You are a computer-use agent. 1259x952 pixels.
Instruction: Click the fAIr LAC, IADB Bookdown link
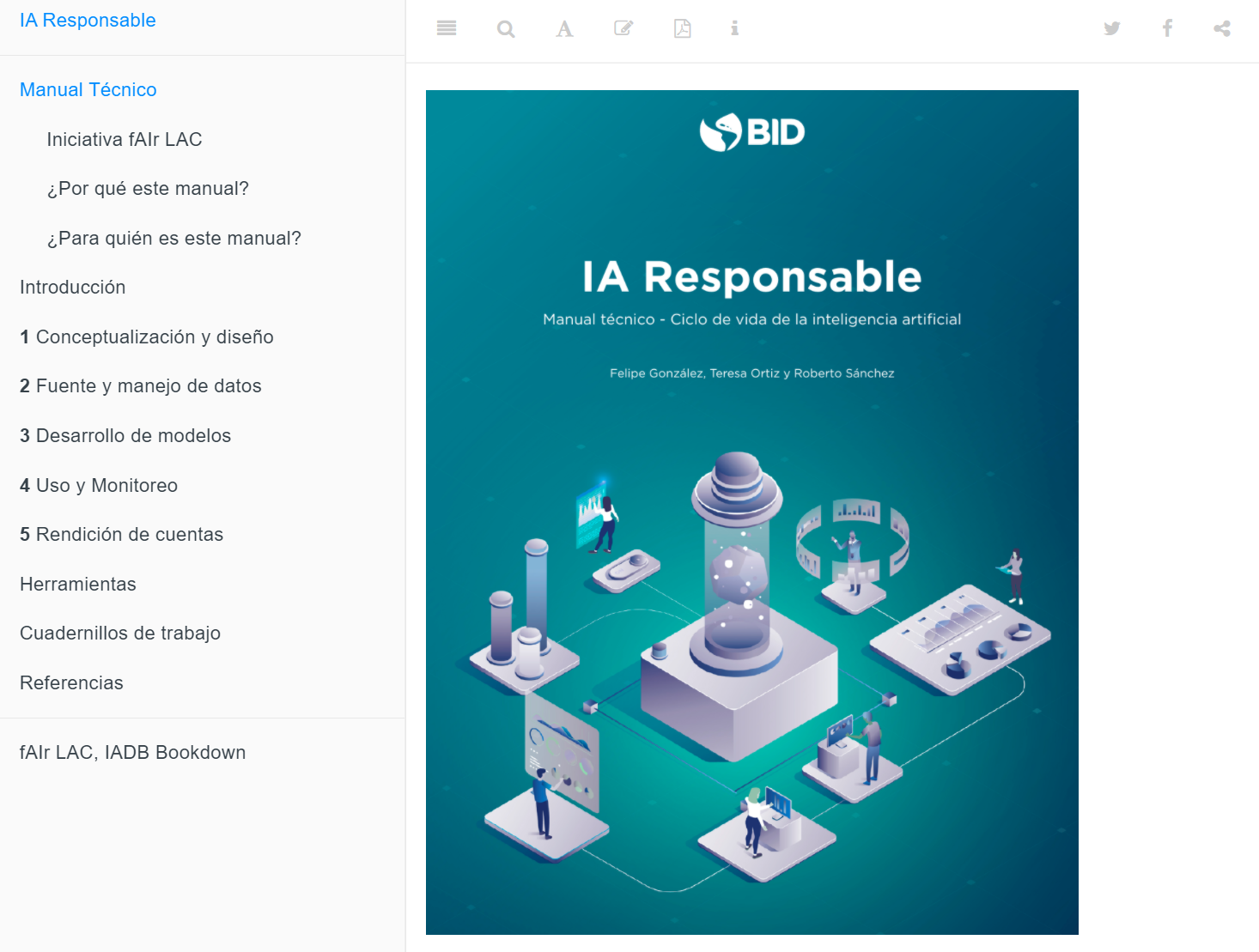[x=133, y=753]
